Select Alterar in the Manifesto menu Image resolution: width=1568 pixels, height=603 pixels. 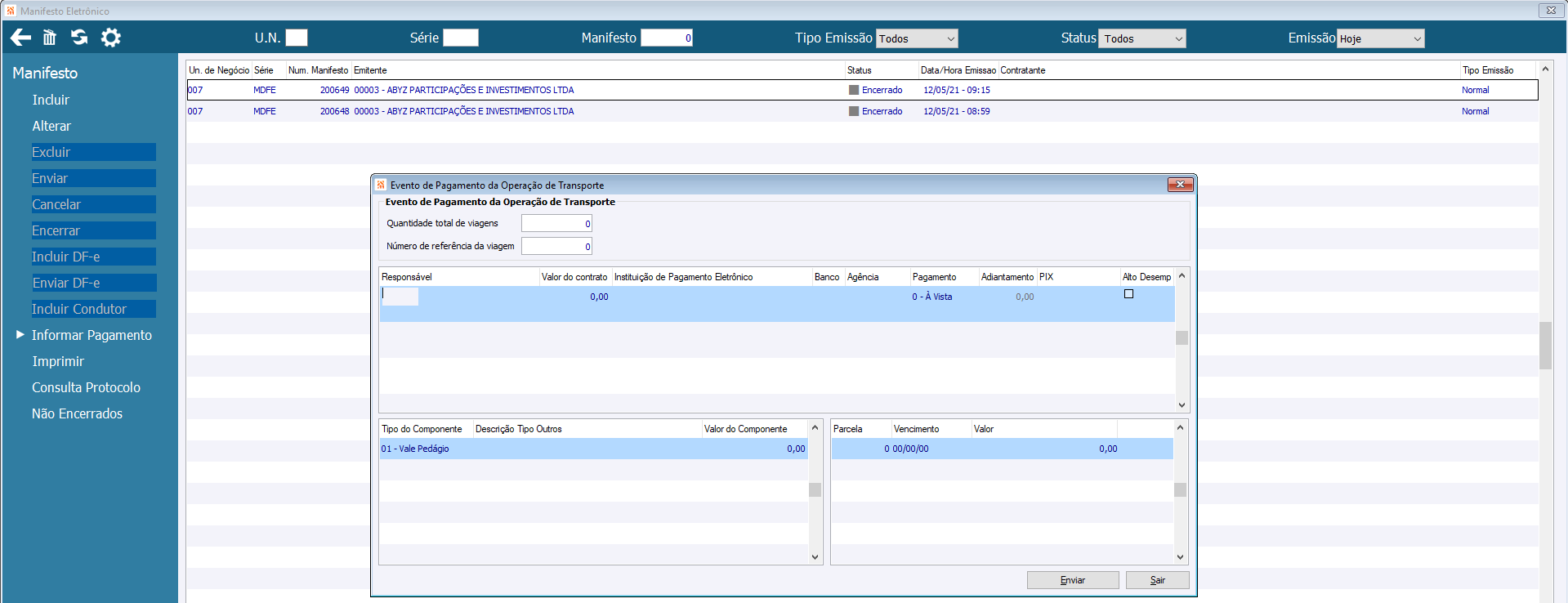[x=51, y=126]
